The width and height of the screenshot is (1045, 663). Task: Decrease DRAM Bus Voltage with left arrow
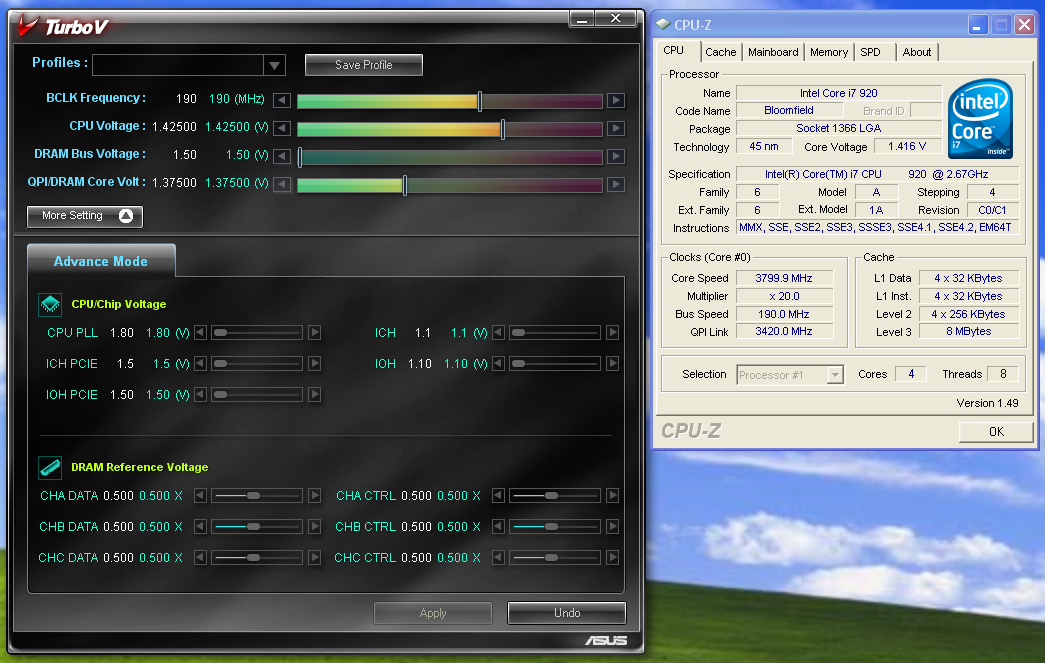(282, 156)
